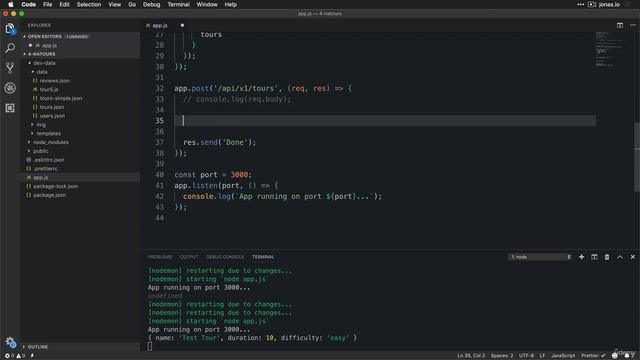Change end of line sequence LF

coord(542,356)
